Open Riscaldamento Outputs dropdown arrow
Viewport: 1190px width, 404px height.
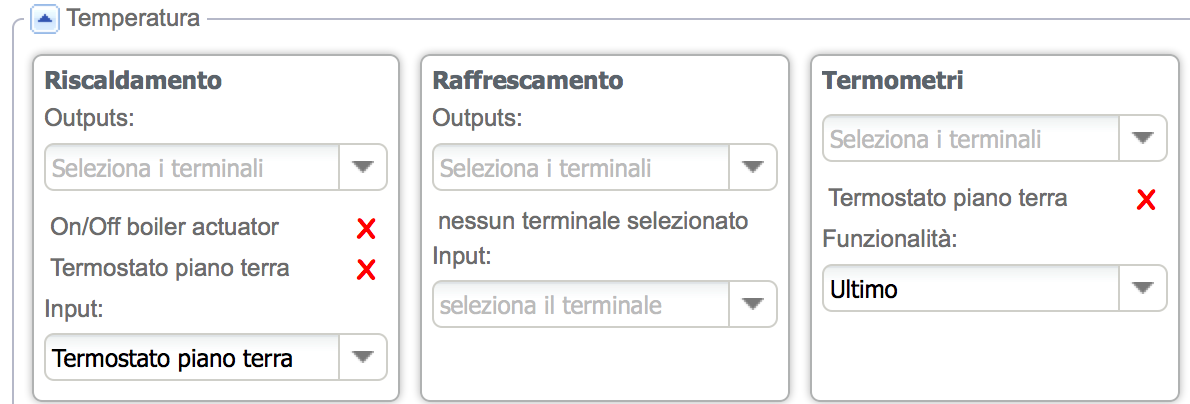[x=363, y=168]
